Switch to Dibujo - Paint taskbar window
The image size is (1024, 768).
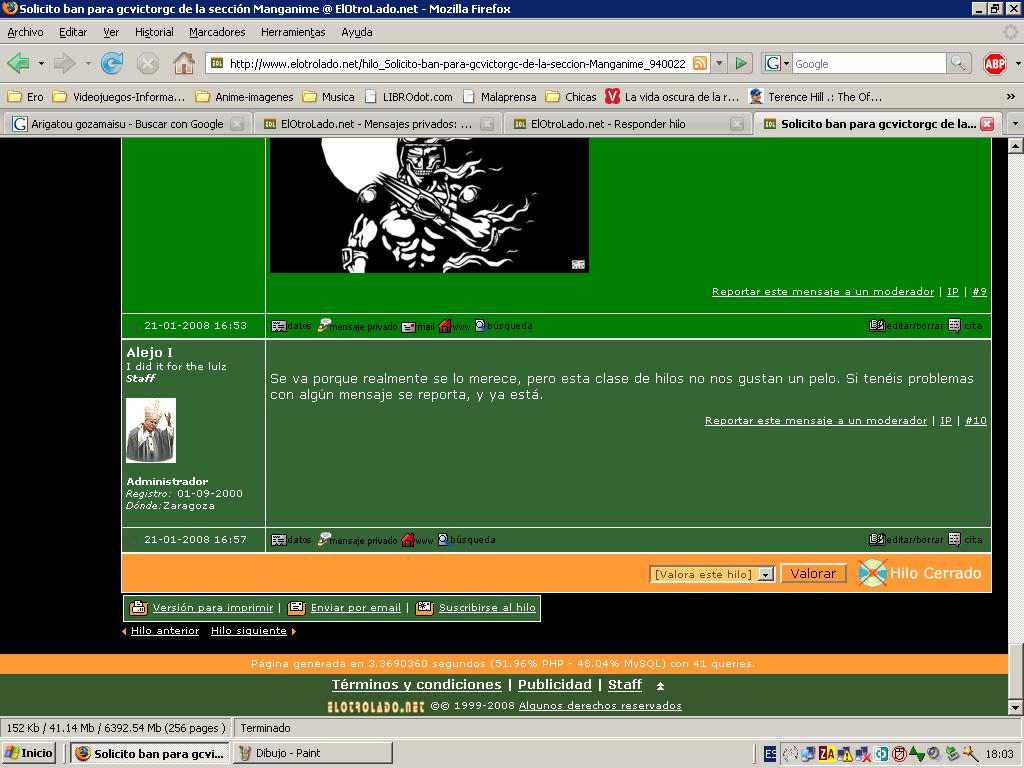click(x=313, y=753)
